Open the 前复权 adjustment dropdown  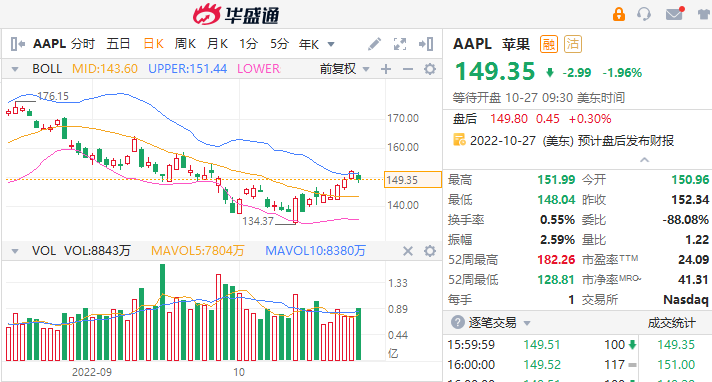pyautogui.click(x=345, y=69)
